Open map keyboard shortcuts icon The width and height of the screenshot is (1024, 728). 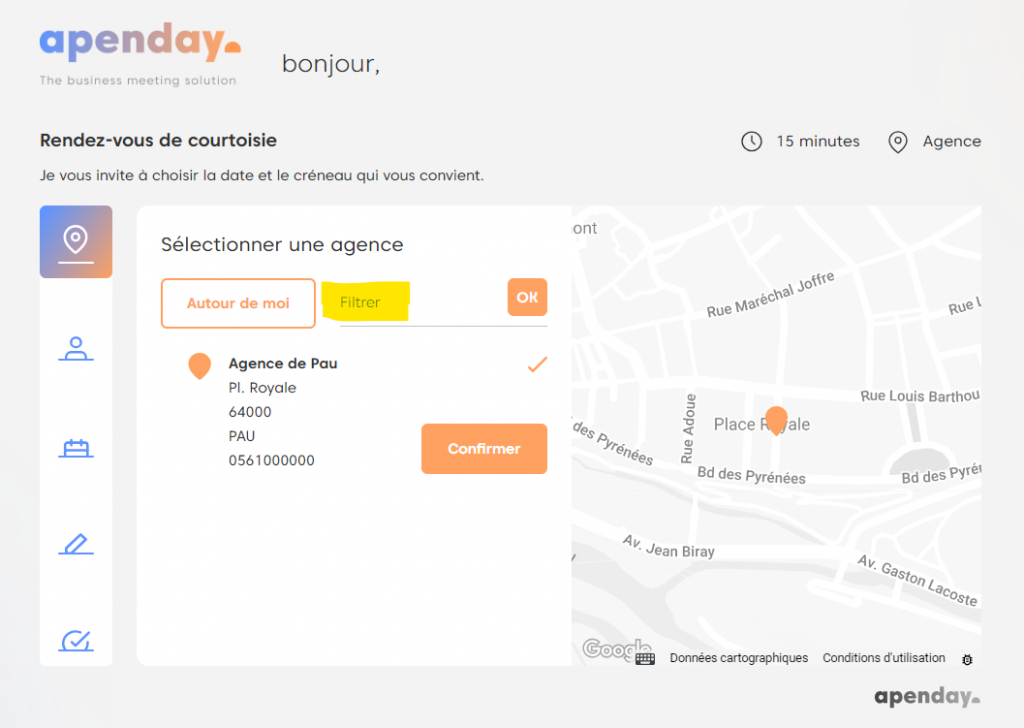coord(645,658)
